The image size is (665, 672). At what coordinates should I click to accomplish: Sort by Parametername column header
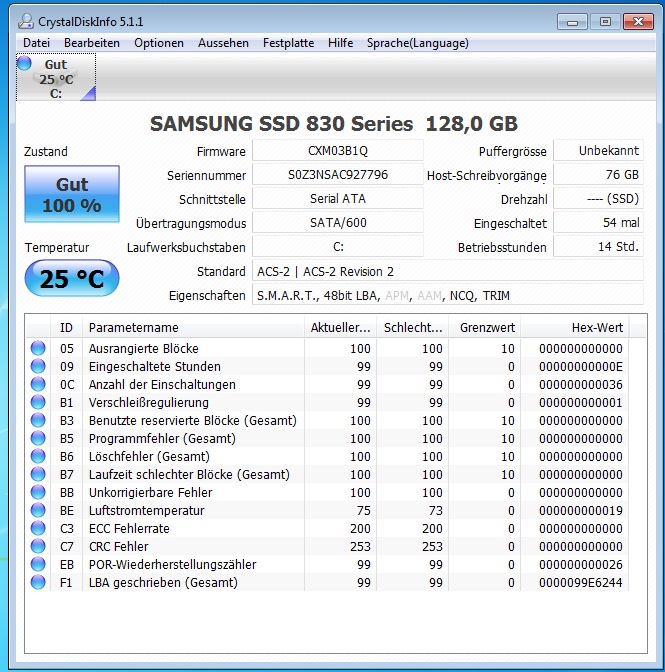pyautogui.click(x=193, y=327)
